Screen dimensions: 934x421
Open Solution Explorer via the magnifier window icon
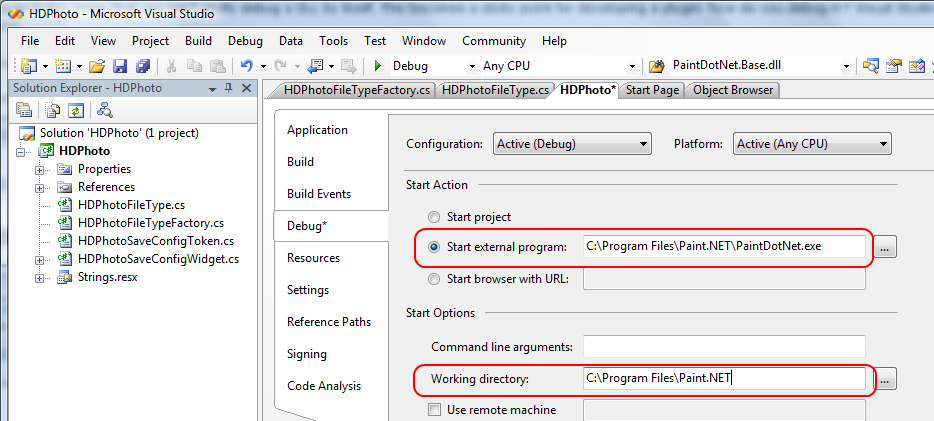[871, 66]
